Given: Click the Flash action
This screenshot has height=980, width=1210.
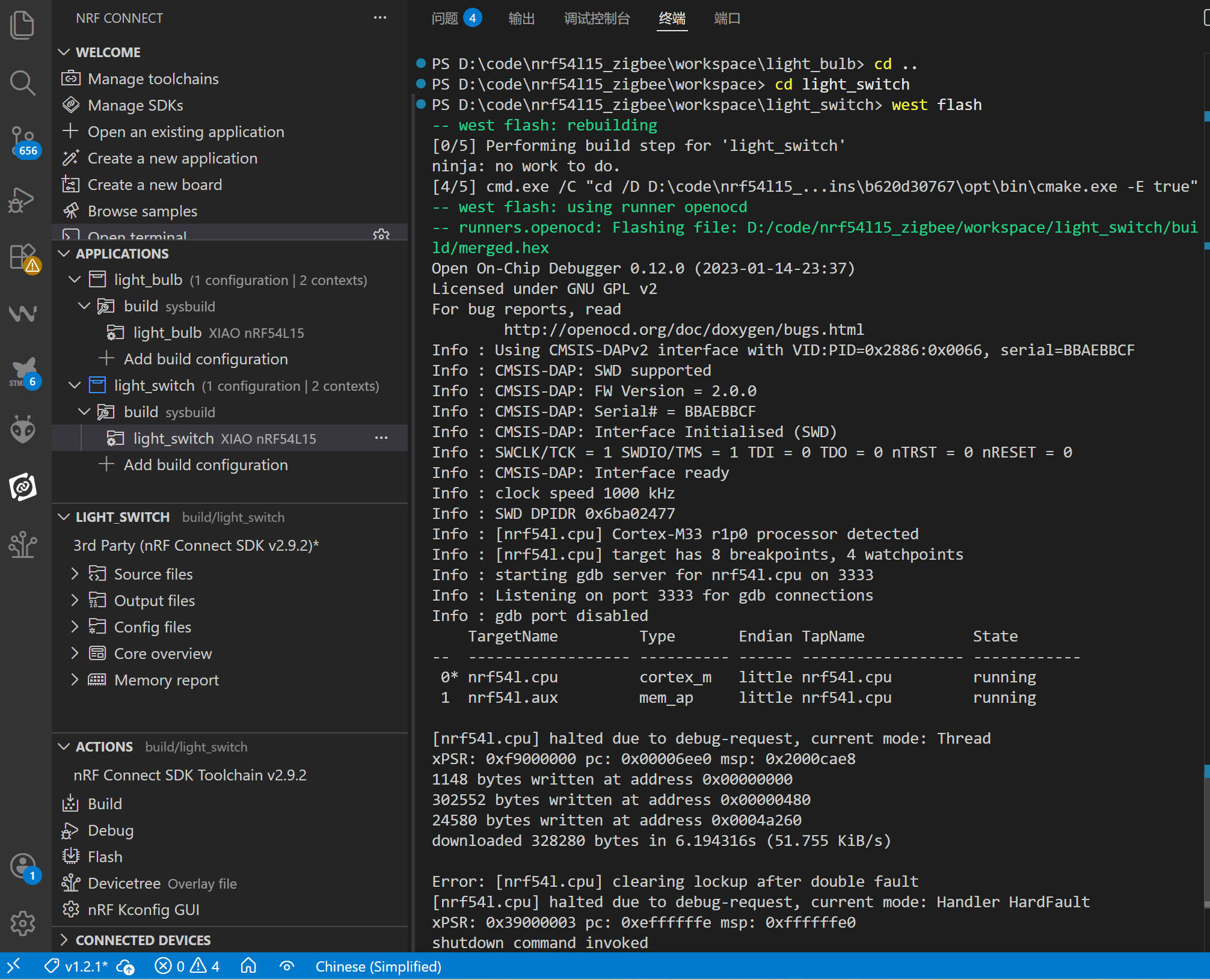Looking at the screenshot, I should [x=105, y=857].
